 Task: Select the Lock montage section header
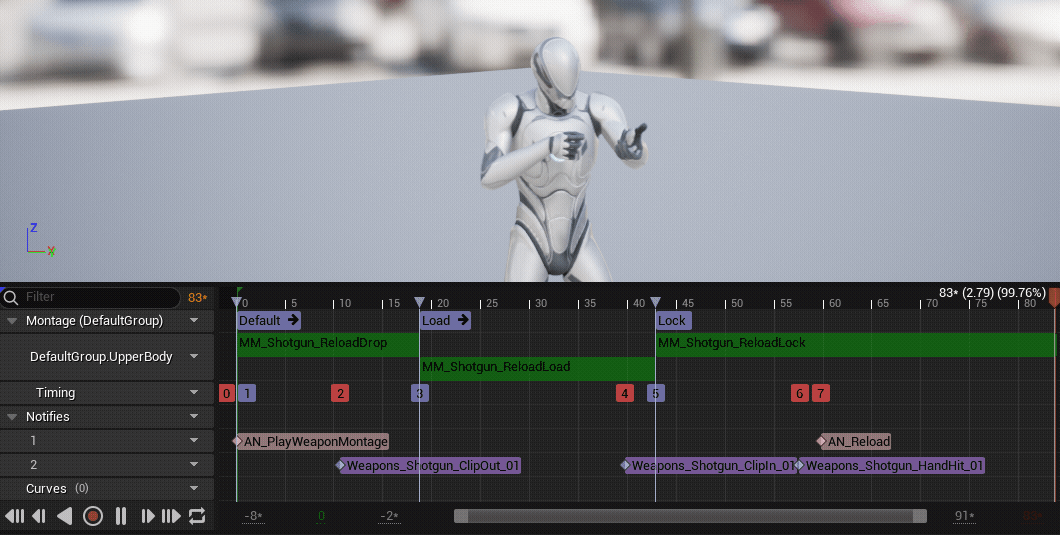(672, 321)
